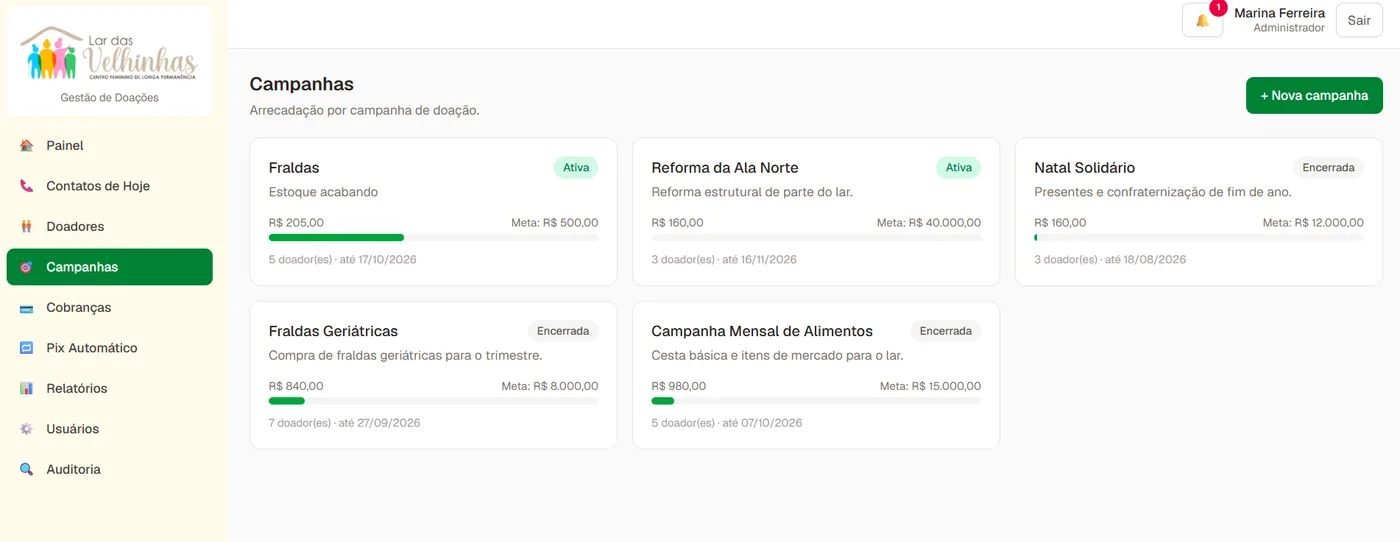This screenshot has height=542, width=1400.
Task: Click Natal Solidário progress bar
Action: (1199, 238)
